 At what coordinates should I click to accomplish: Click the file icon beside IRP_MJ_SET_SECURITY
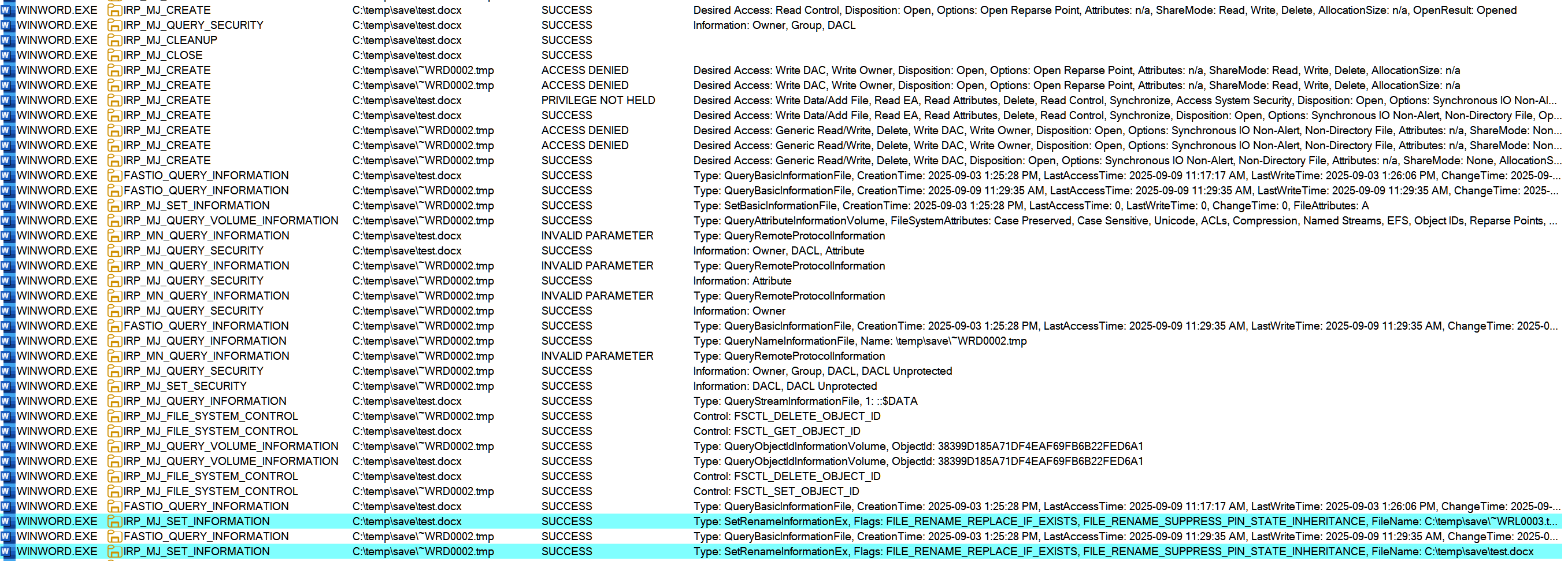tap(114, 386)
